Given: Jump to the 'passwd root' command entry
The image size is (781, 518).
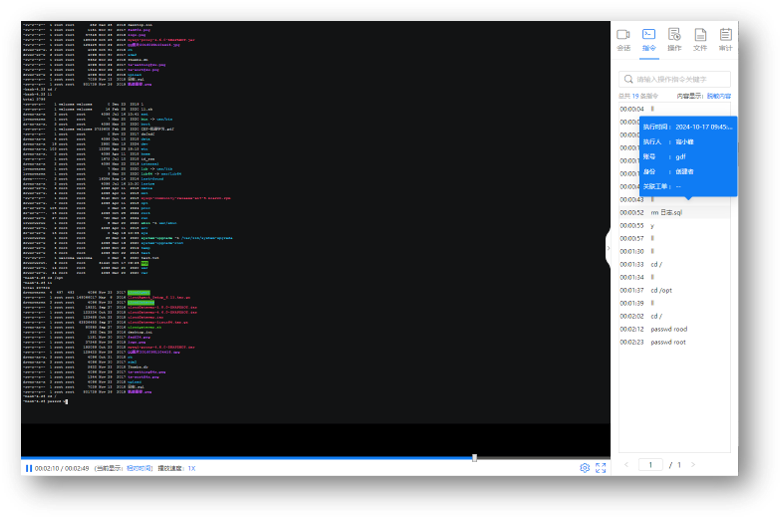Looking at the screenshot, I should (x=668, y=342).
